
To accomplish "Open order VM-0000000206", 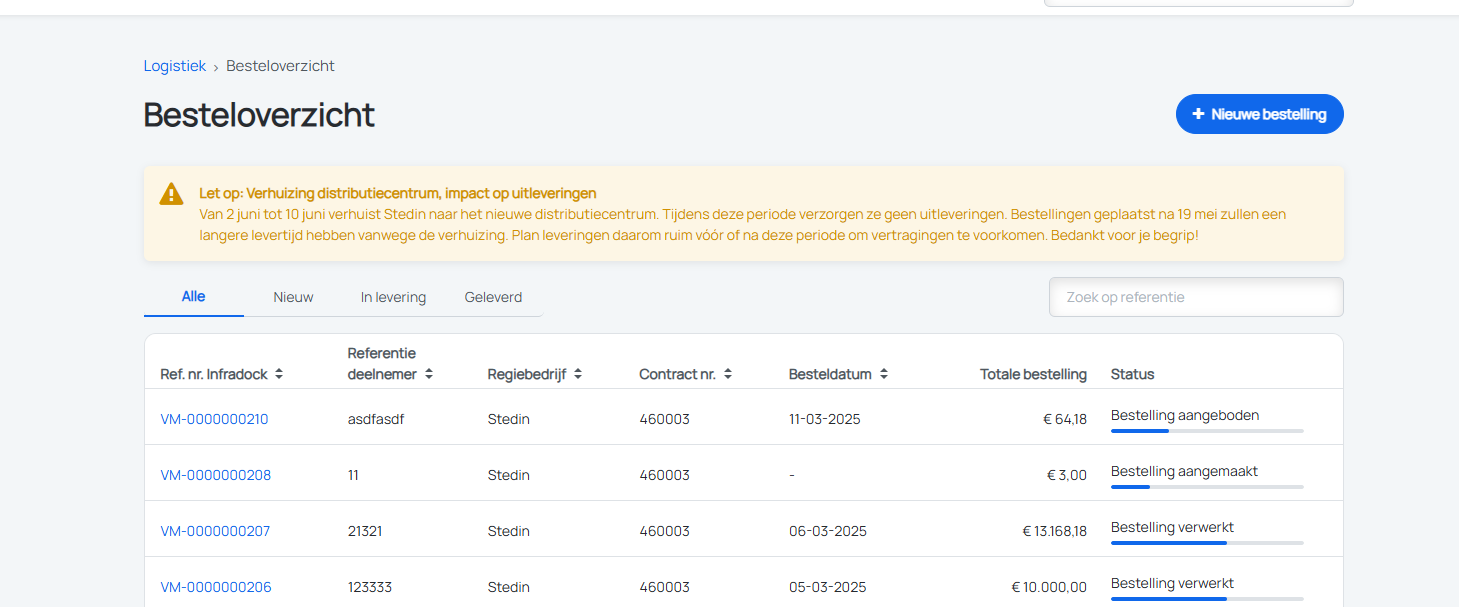I will pos(216,587).
